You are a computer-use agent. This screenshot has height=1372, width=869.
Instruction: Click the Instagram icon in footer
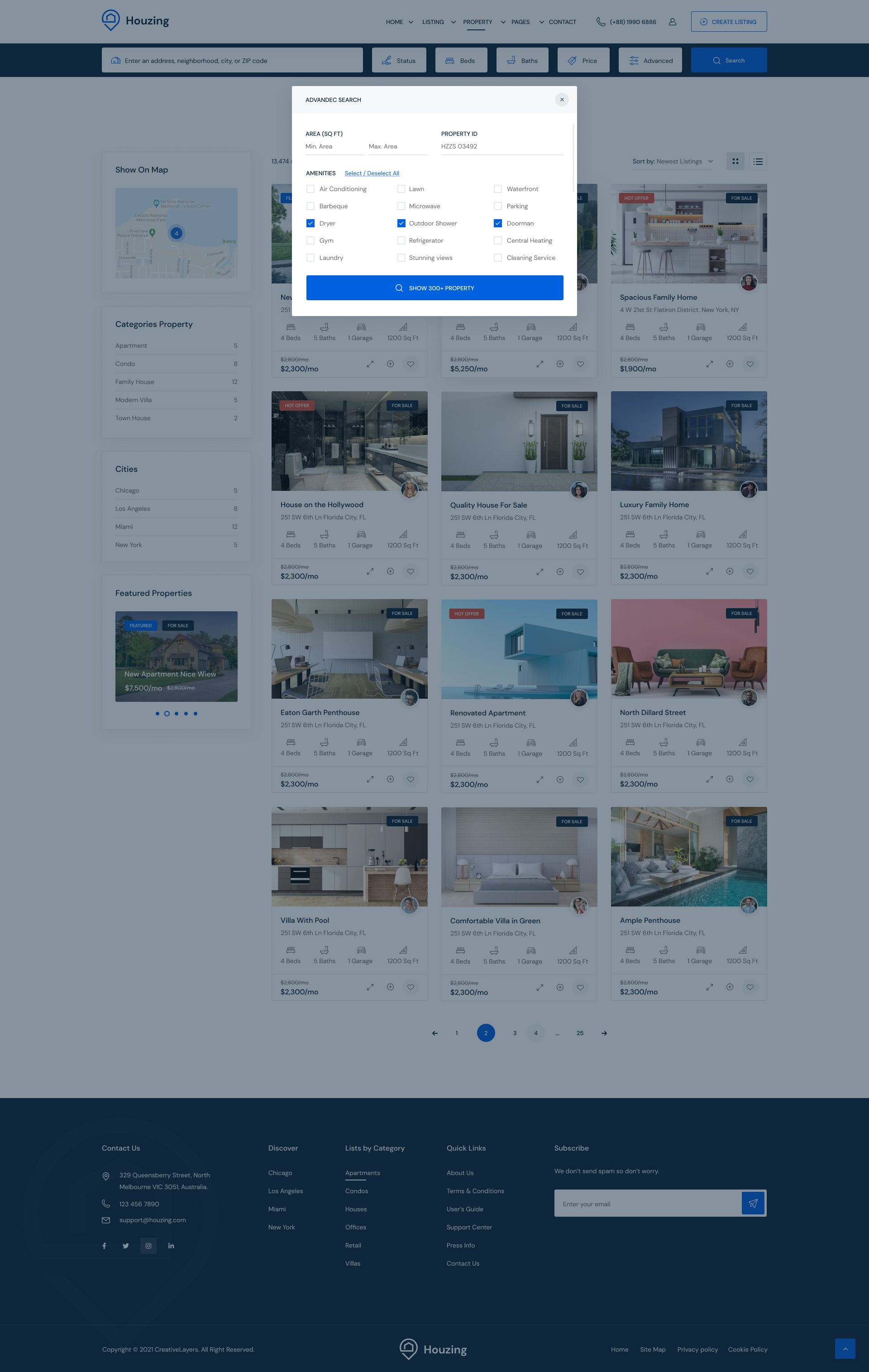(x=148, y=1246)
